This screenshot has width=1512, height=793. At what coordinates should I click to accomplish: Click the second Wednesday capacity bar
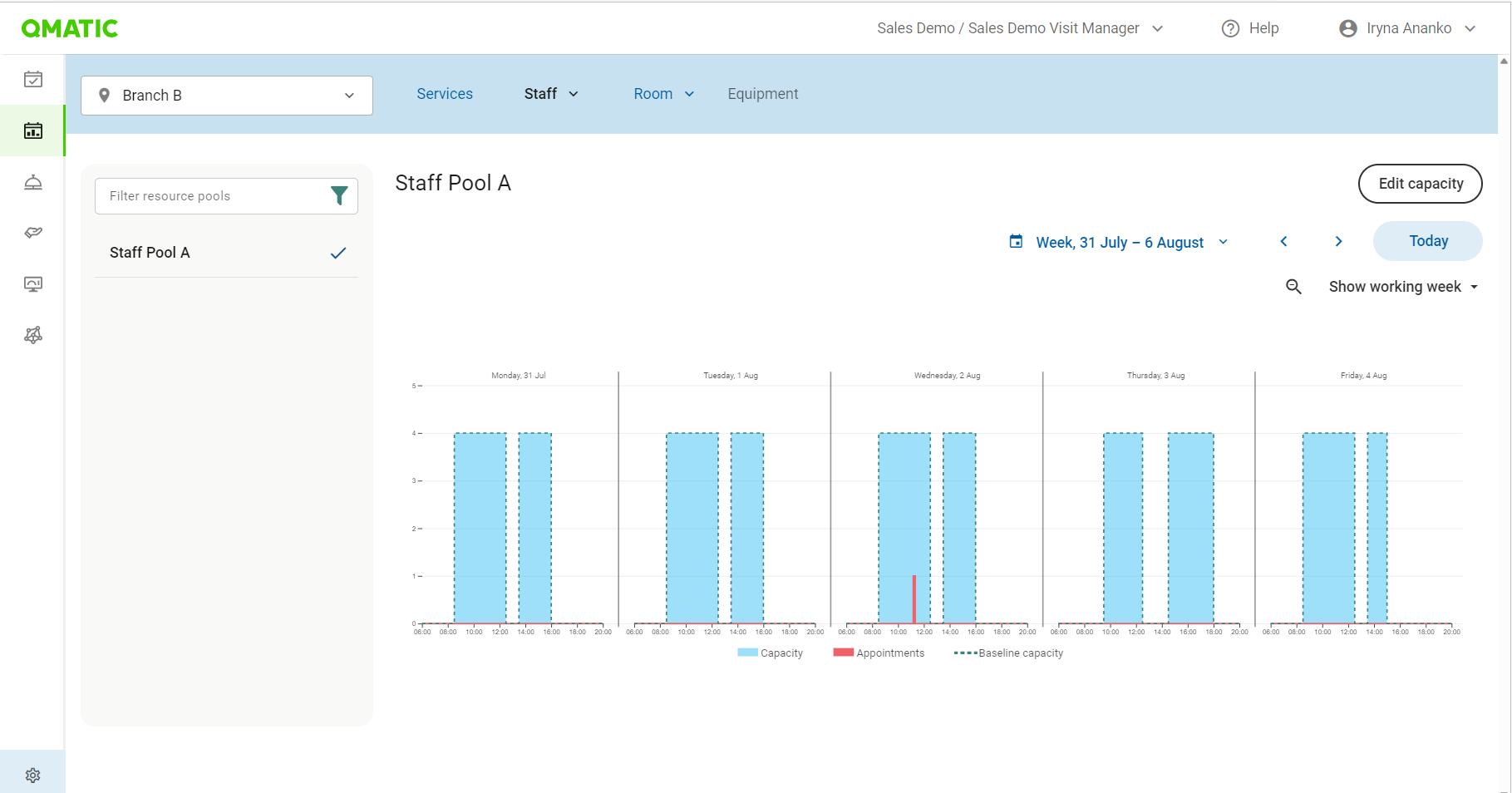(x=959, y=528)
